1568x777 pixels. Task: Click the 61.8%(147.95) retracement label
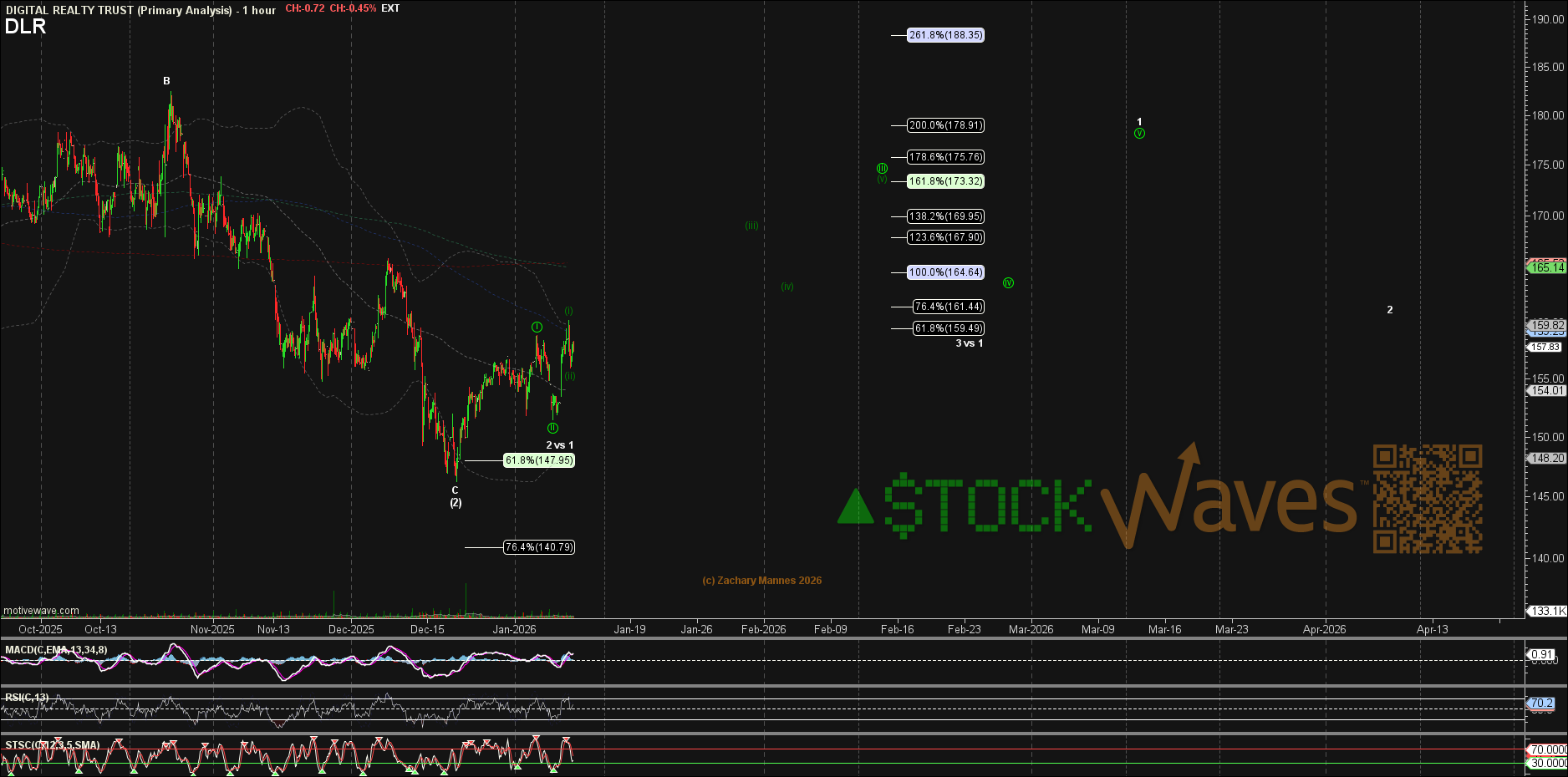[x=539, y=460]
